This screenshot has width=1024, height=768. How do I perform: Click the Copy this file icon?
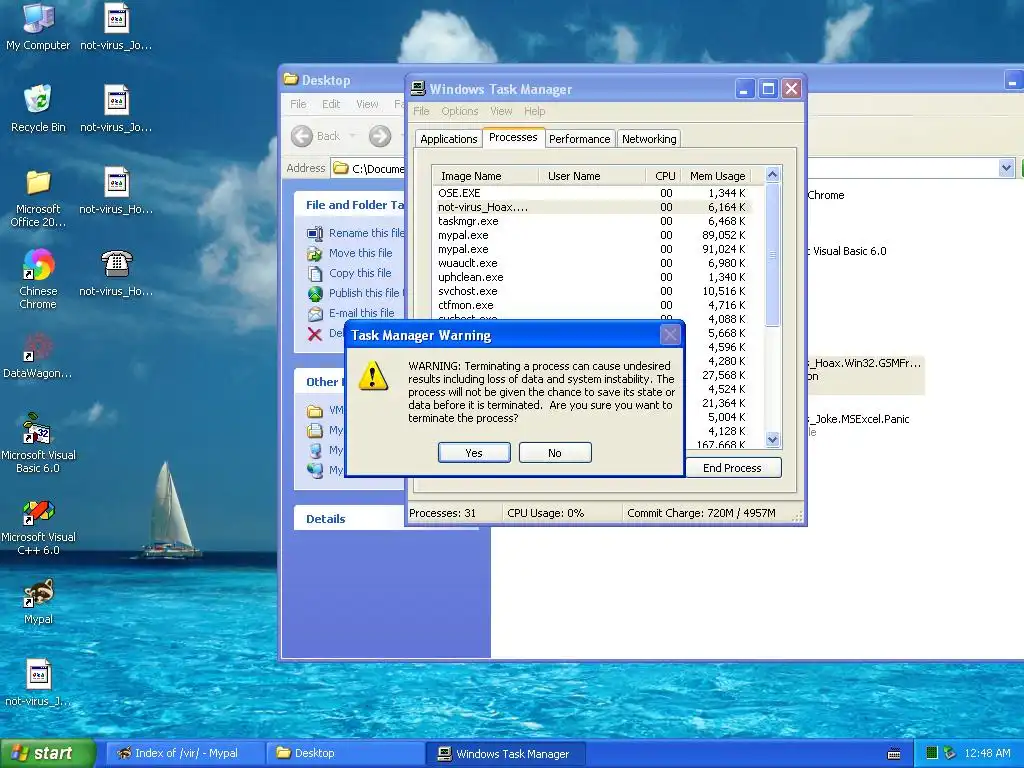[315, 273]
